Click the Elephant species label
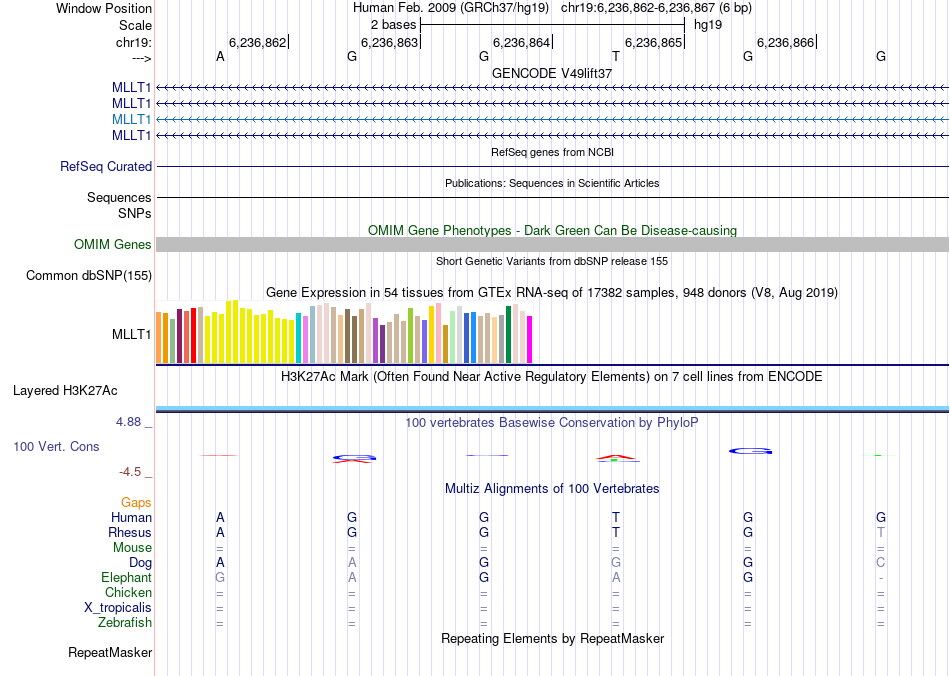The width and height of the screenshot is (950, 676). coord(126,577)
